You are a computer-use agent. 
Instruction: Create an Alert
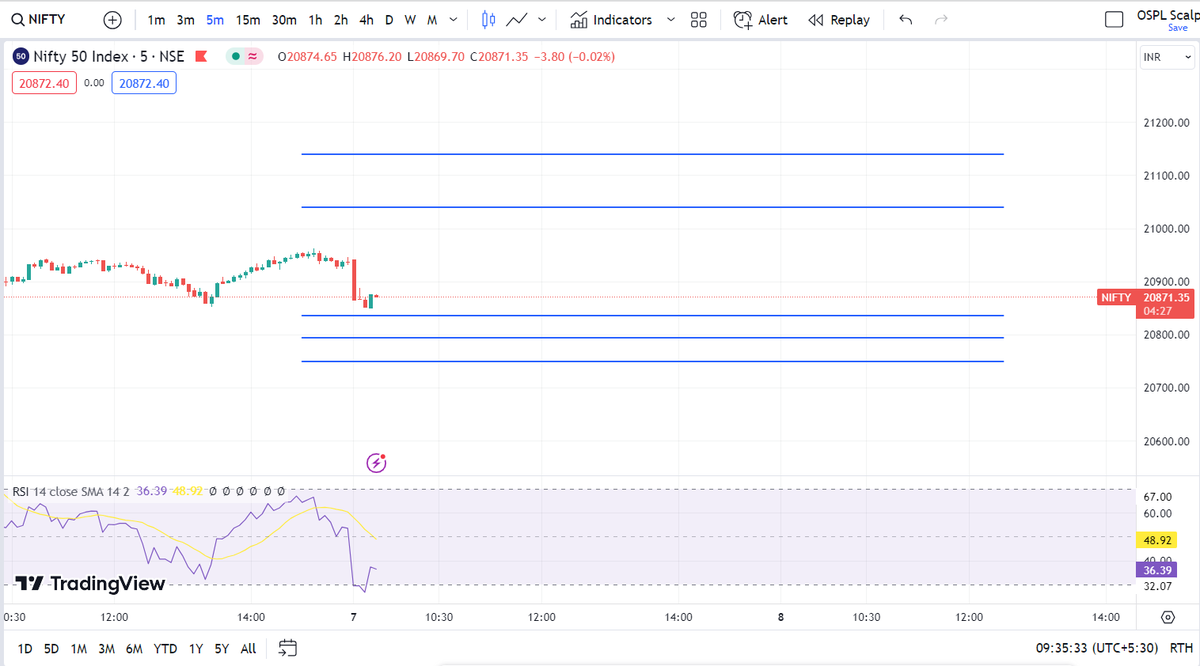coord(761,20)
